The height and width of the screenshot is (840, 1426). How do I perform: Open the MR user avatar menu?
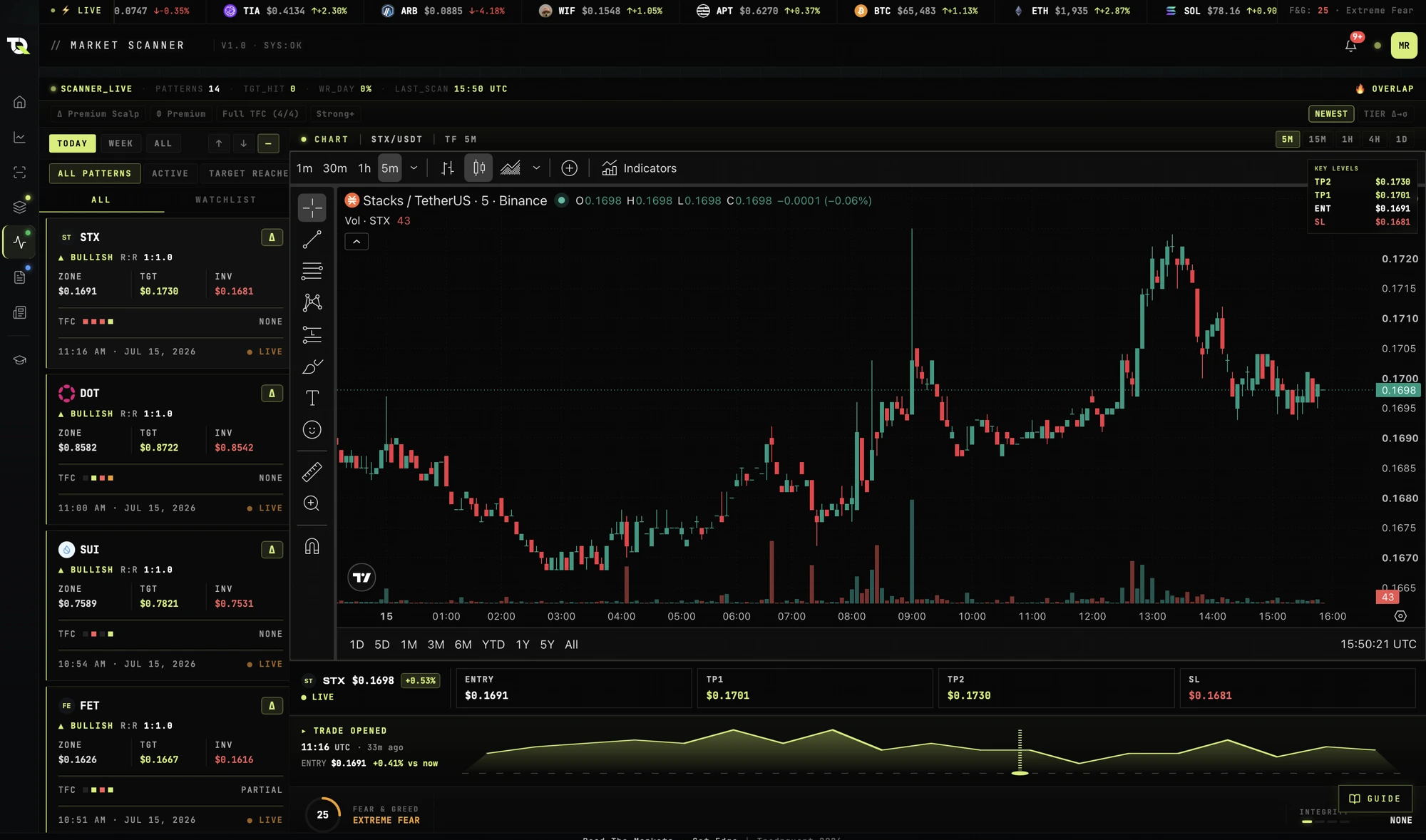coord(1403,46)
